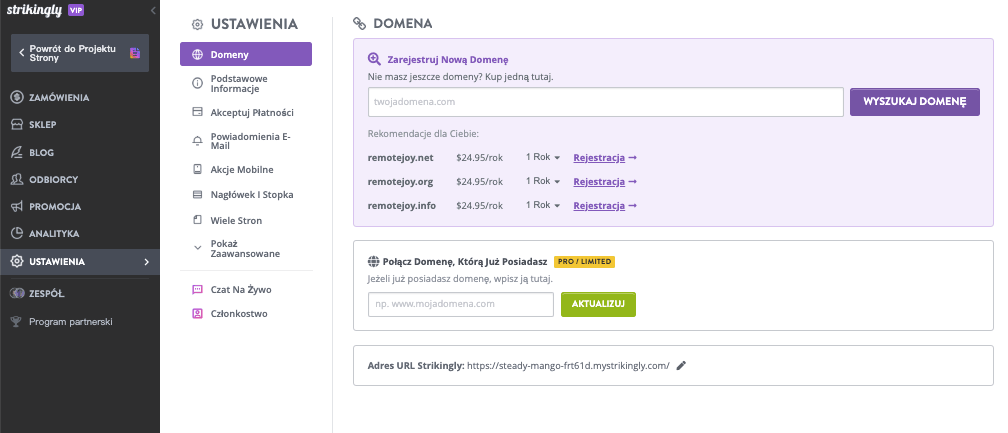Click the Blog feather icon
The image size is (1008, 433).
point(17,152)
